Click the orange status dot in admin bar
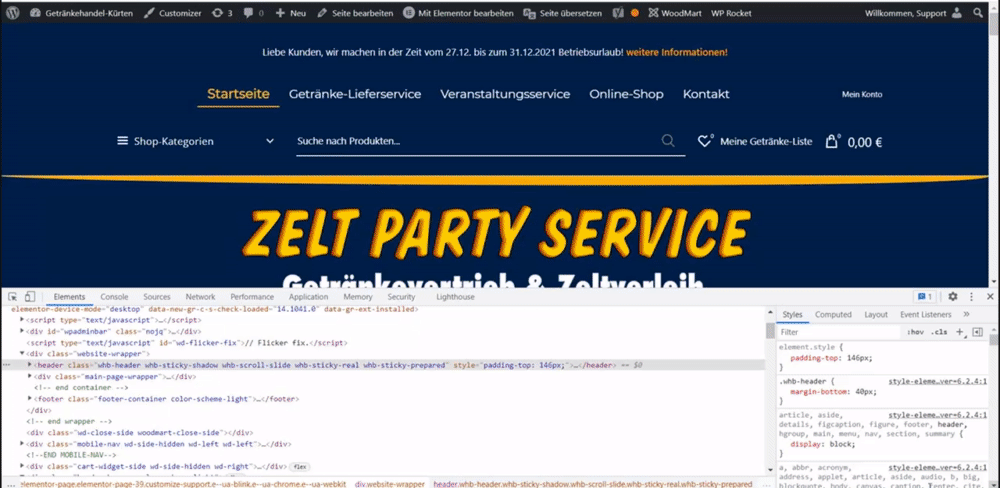The height and width of the screenshot is (488, 1000). pos(635,13)
